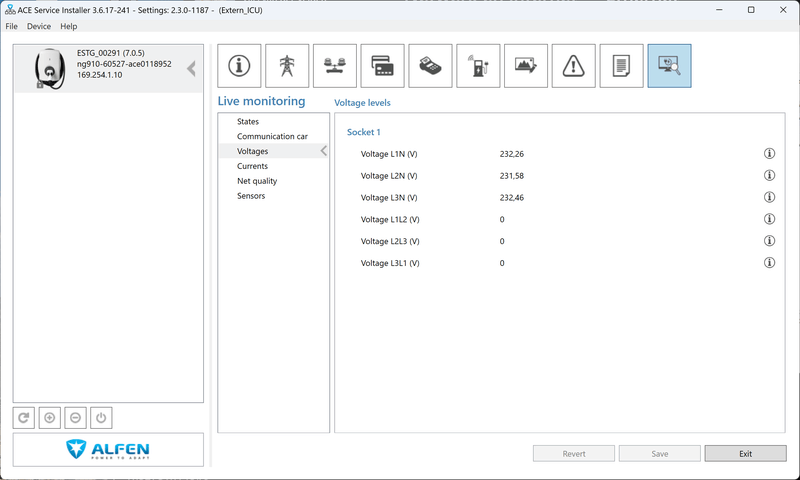Click the Voltage L1N (V) label
This screenshot has width=800, height=480.
[x=389, y=154]
